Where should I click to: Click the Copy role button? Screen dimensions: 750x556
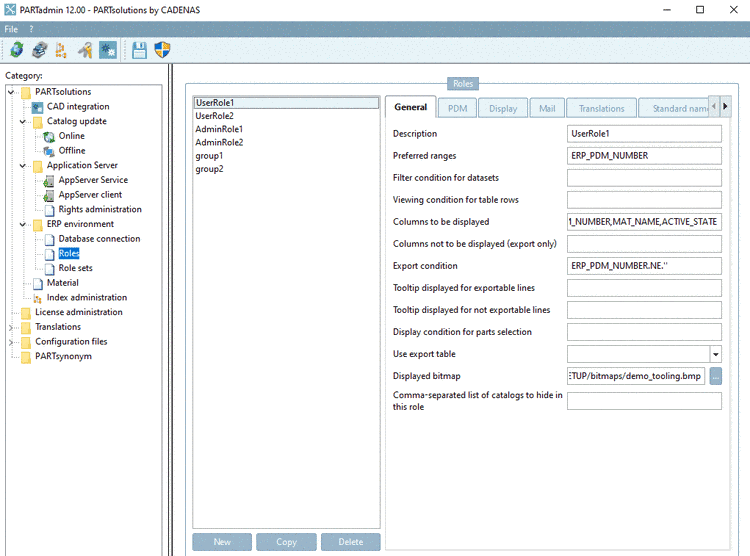(286, 542)
